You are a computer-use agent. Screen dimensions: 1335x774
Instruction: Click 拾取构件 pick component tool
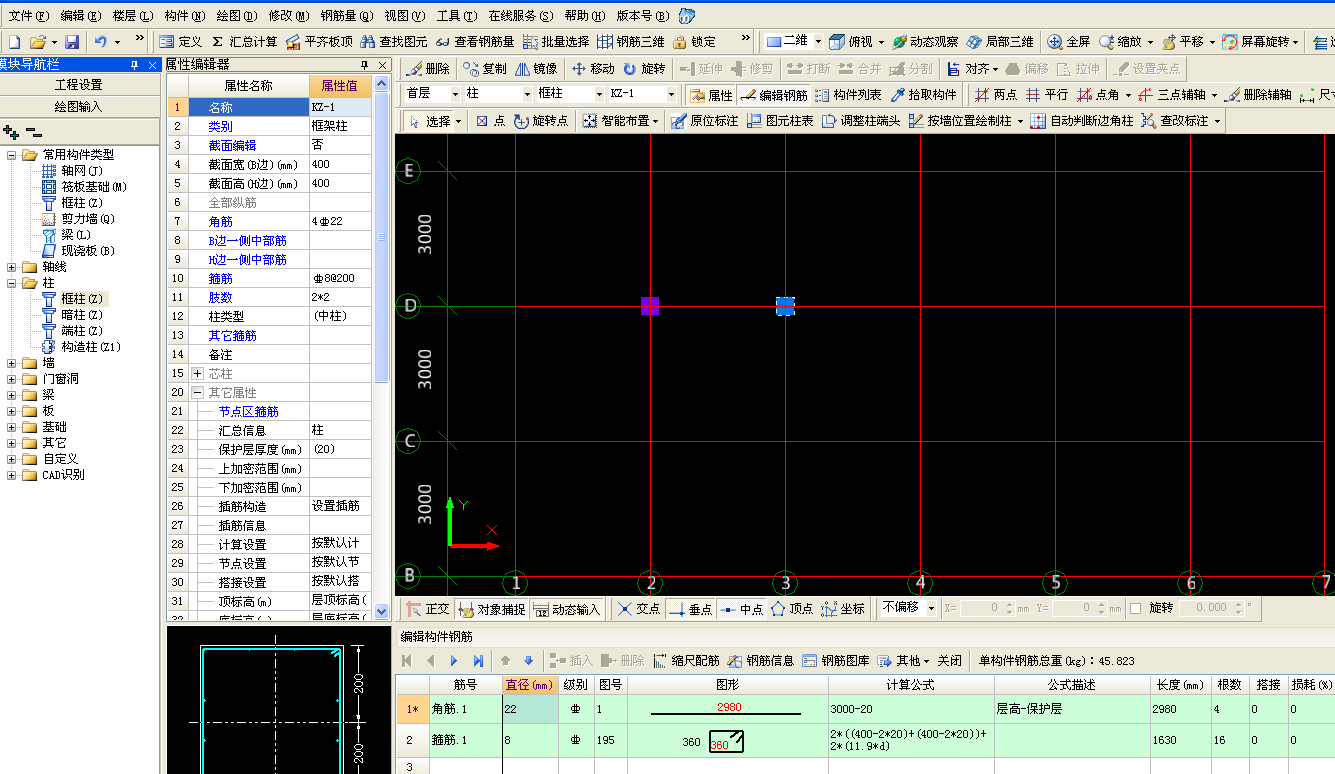point(923,95)
